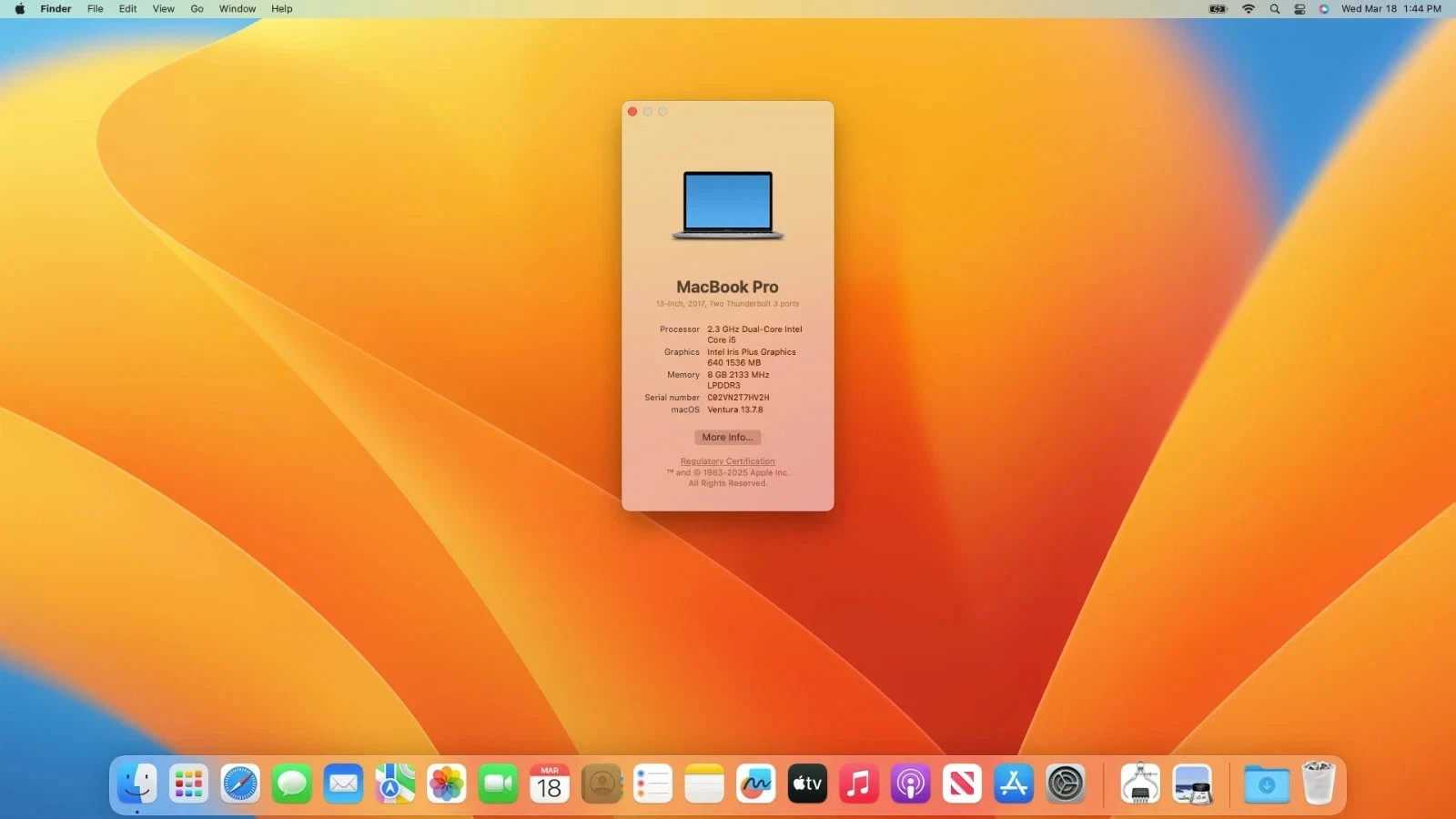The width and height of the screenshot is (1456, 819).
Task: Open Photos app in the Dock
Action: [447, 784]
